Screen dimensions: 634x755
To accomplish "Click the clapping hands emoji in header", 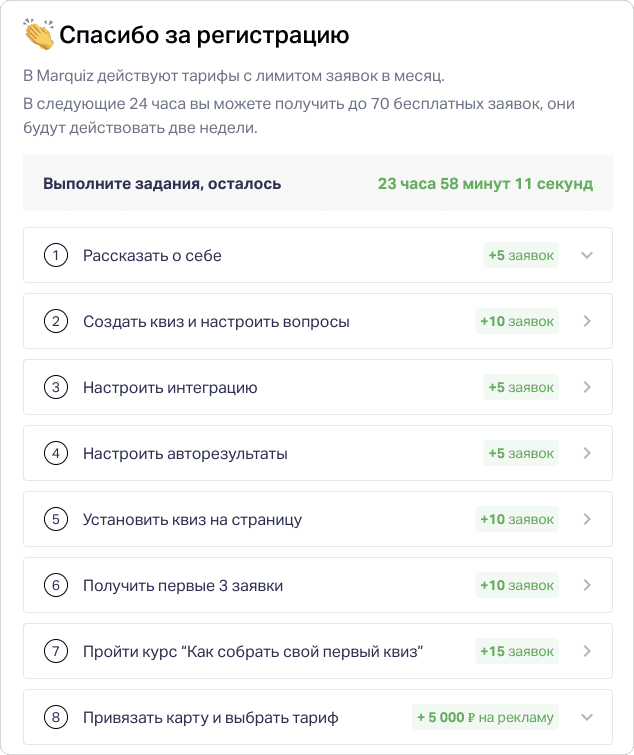I will (x=40, y=36).
